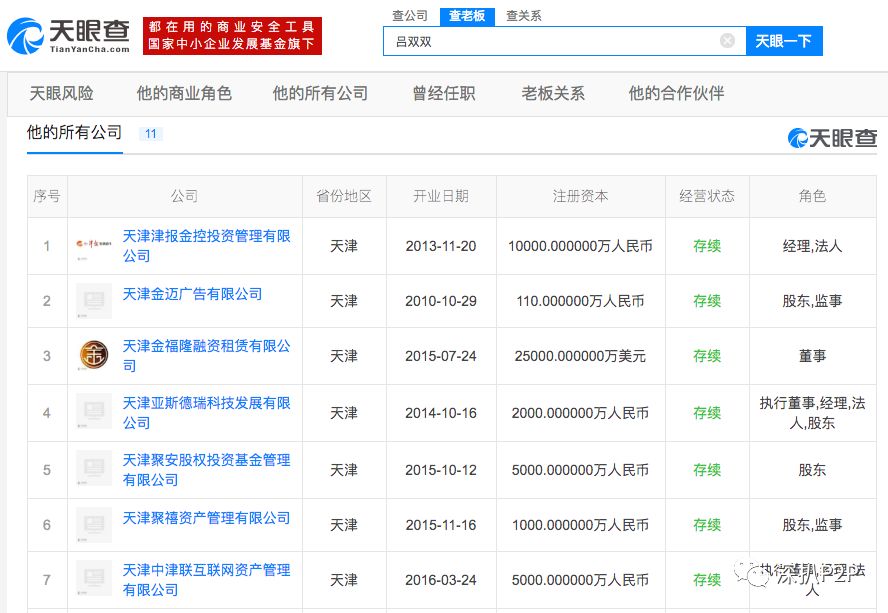Click the gold 金 logo of 天津金福隆融资租赁
The image size is (888, 613).
(94, 356)
